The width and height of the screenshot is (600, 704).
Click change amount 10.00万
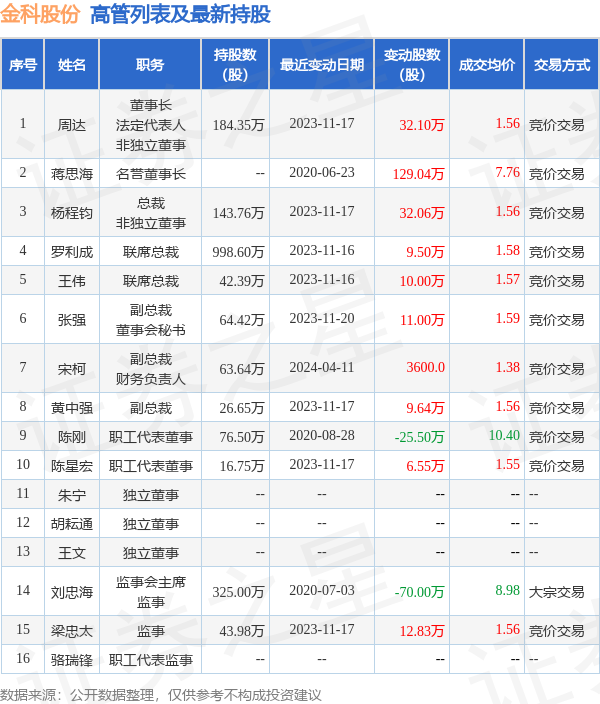[422, 281]
